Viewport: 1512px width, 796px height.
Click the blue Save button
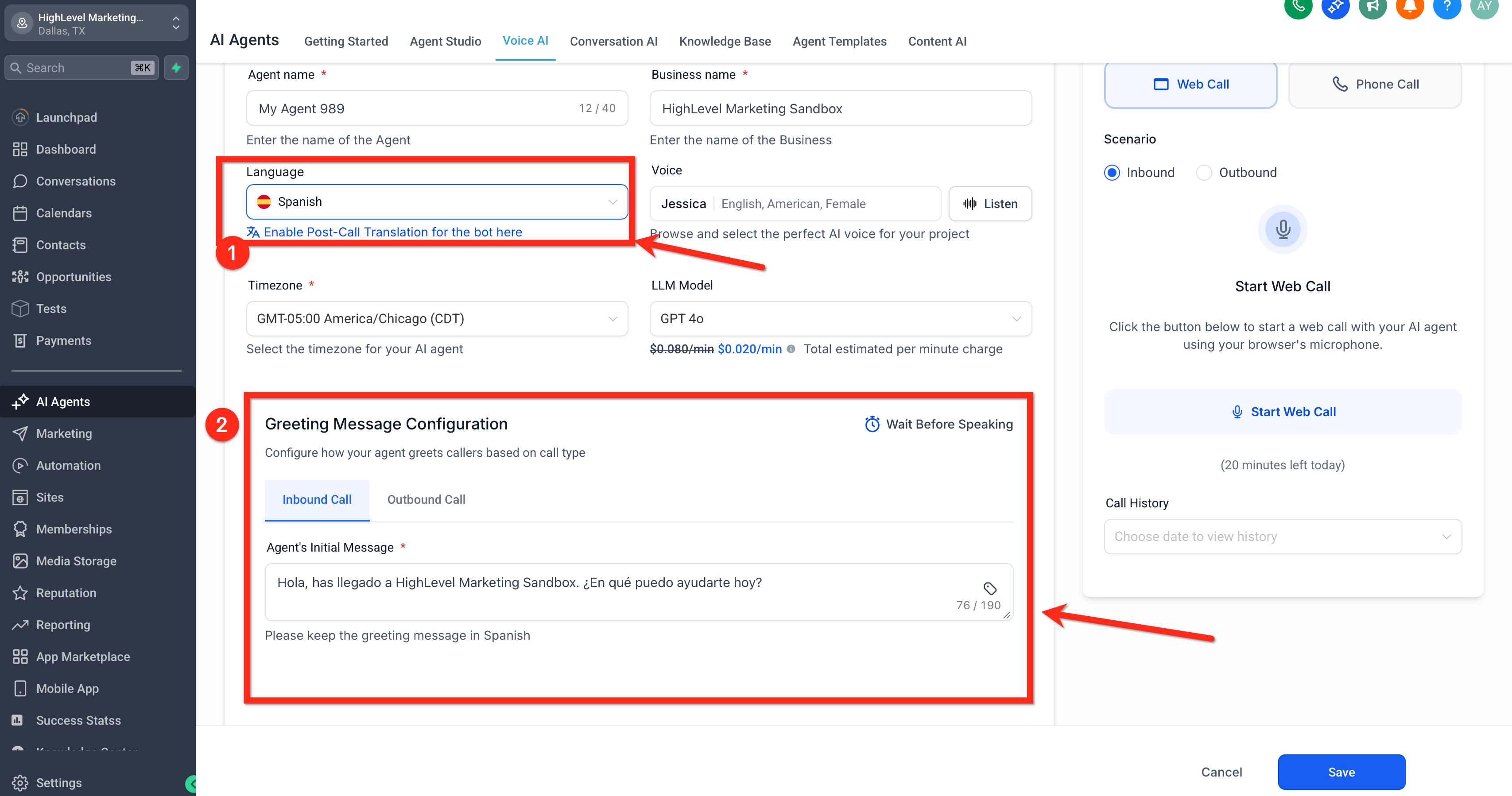click(x=1341, y=772)
